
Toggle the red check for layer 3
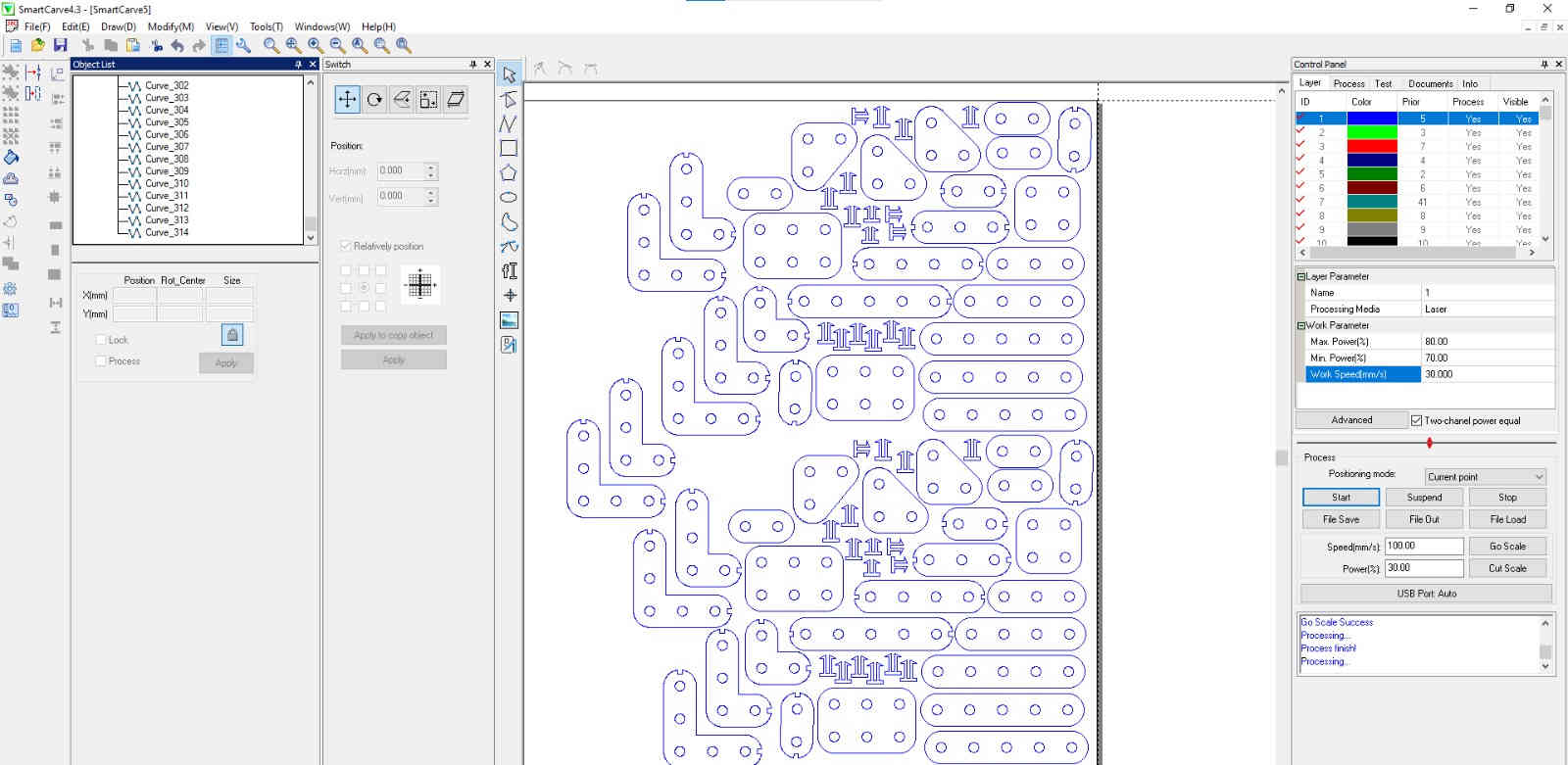[1300, 145]
